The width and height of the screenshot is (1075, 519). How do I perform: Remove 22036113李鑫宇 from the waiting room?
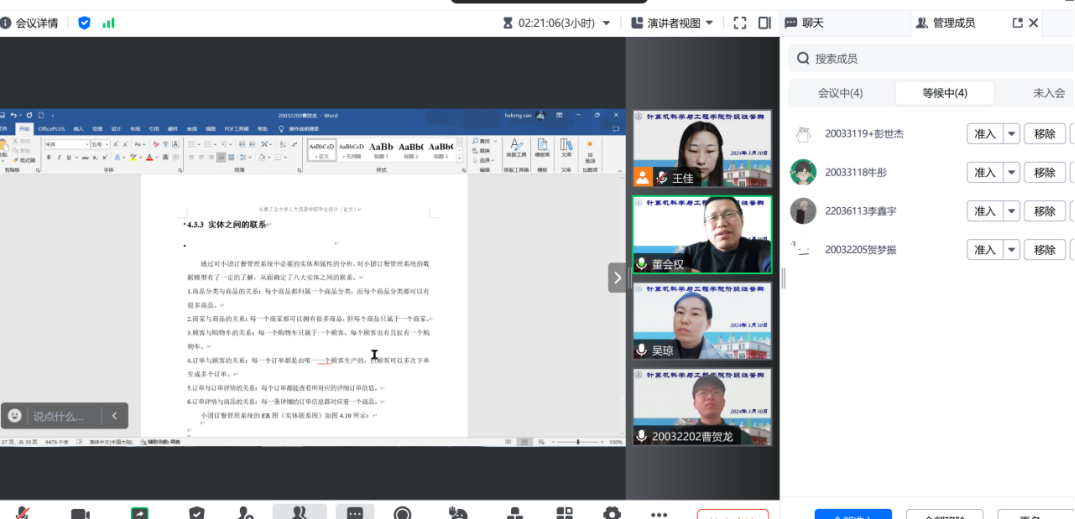pyautogui.click(x=1044, y=211)
